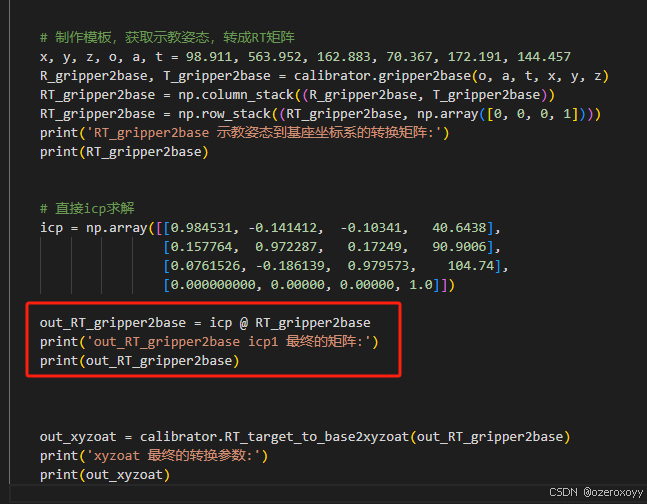Click matrix value 1.0 in last row
The width and height of the screenshot is (647, 504).
[420, 285]
